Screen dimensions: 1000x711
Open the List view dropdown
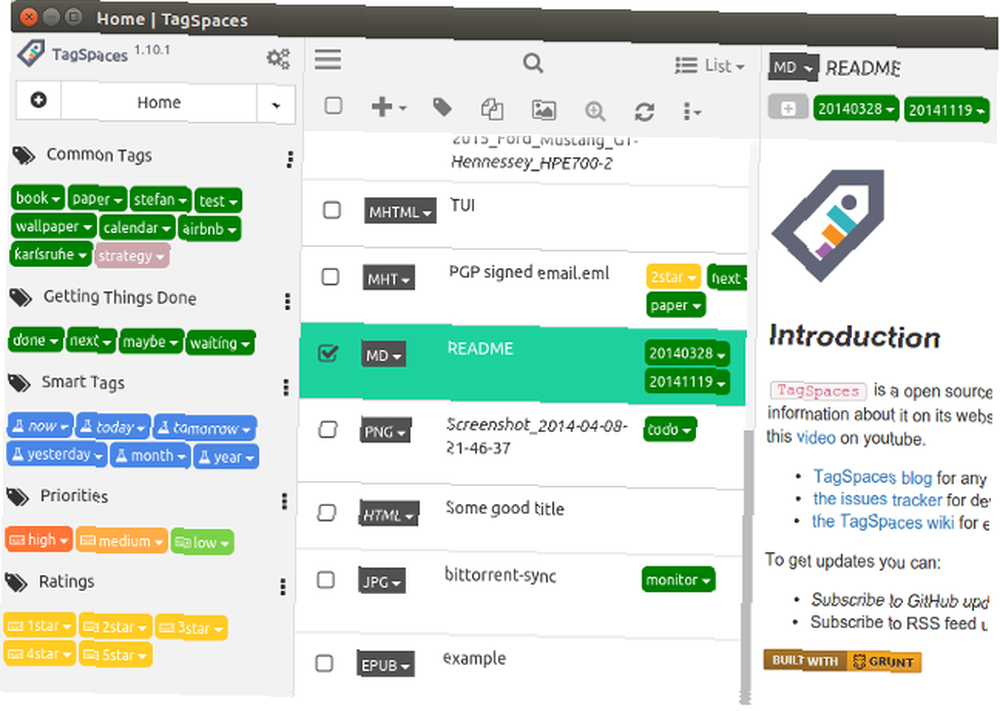click(710, 66)
